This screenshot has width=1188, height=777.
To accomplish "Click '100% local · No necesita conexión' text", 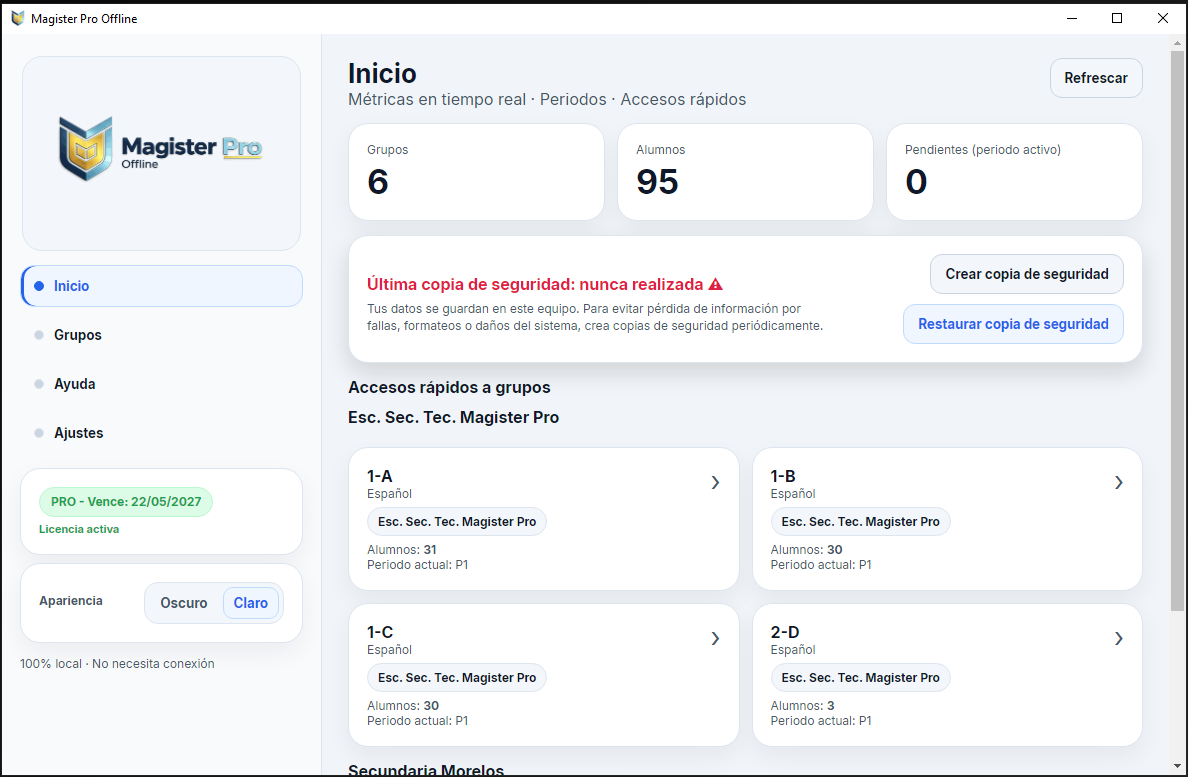I will click(x=117, y=663).
